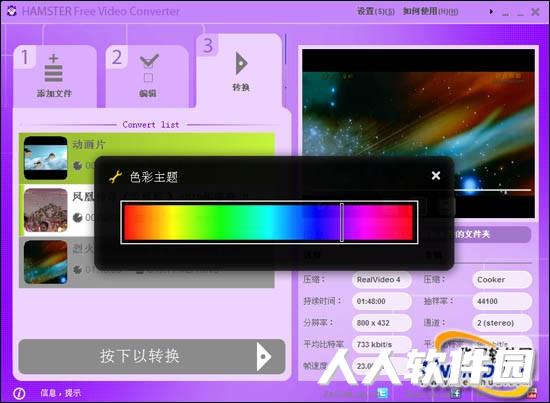The image size is (550, 403).
Task: Open the Settings menu at the top
Action: pos(376,12)
